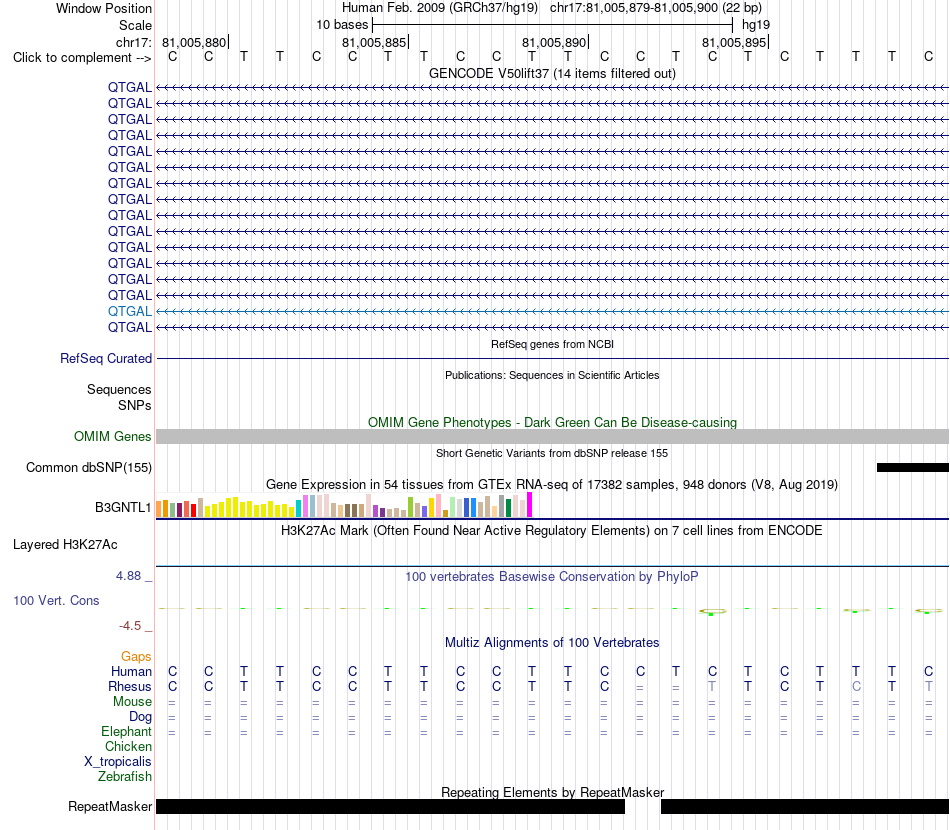
Task: Select the 'Scale' label in the ruler
Action: [135, 25]
